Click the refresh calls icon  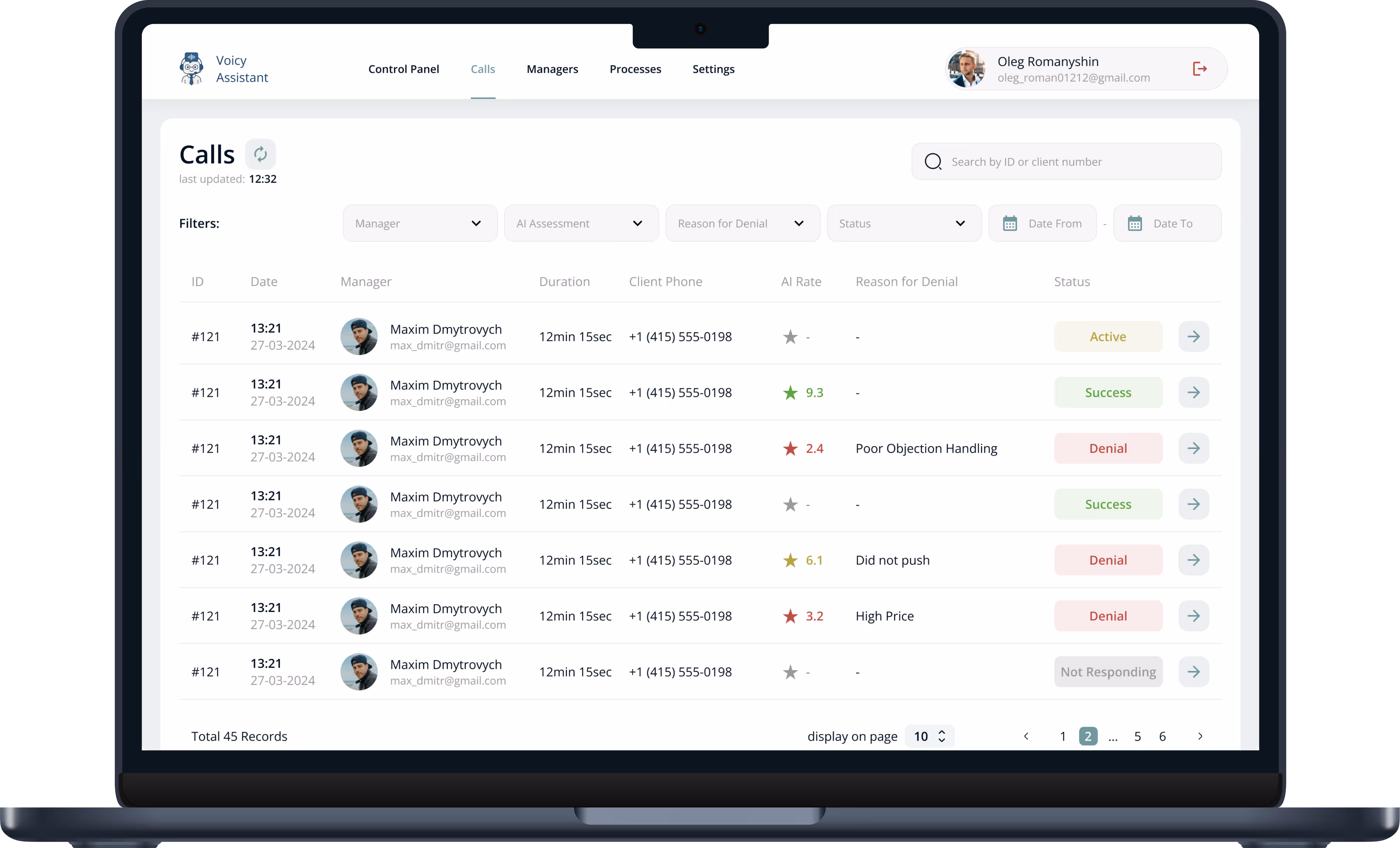tap(260, 154)
